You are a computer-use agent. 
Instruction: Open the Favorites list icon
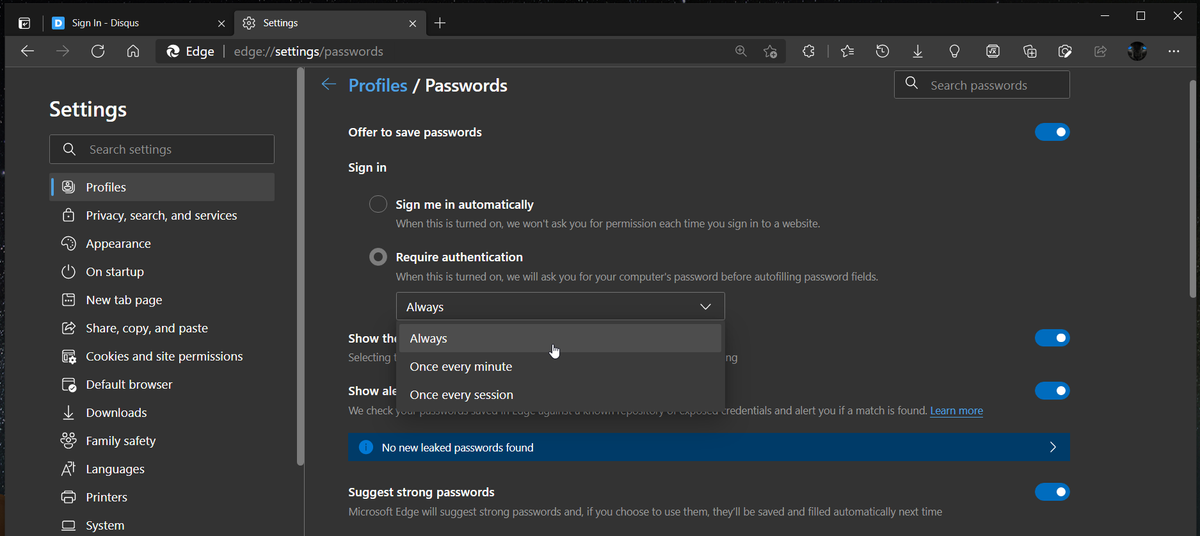(847, 51)
